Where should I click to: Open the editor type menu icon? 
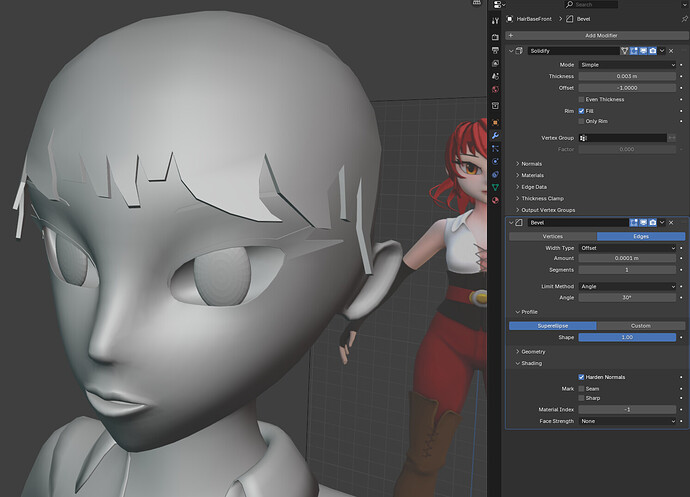(x=497, y=4)
